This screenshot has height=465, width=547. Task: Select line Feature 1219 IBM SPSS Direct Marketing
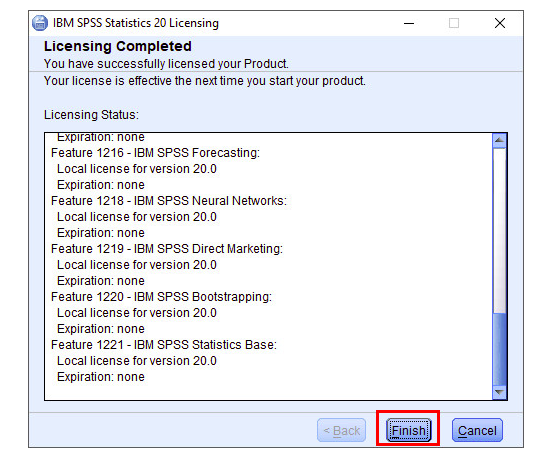coord(167,249)
